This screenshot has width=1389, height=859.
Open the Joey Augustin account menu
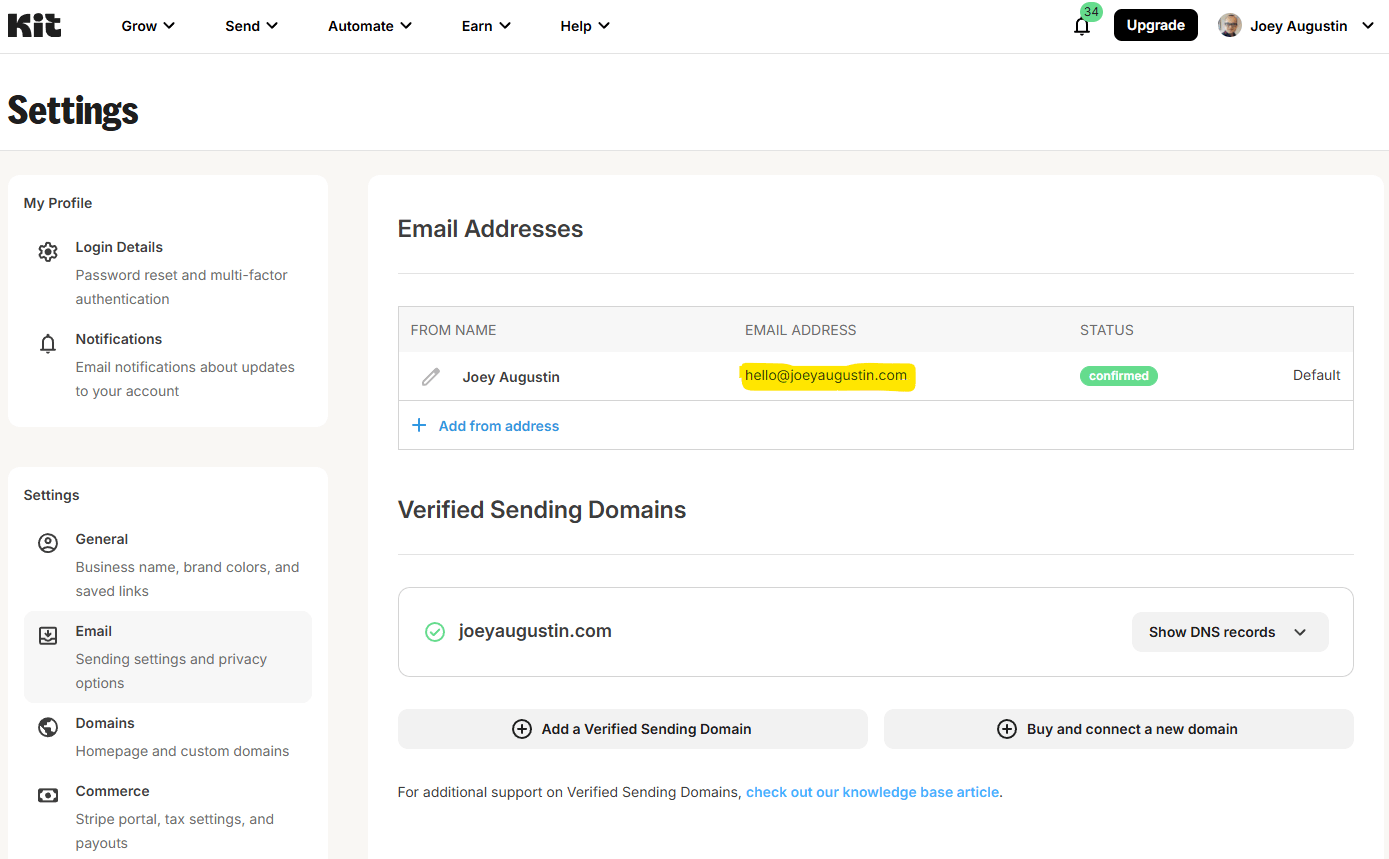[x=1297, y=25]
